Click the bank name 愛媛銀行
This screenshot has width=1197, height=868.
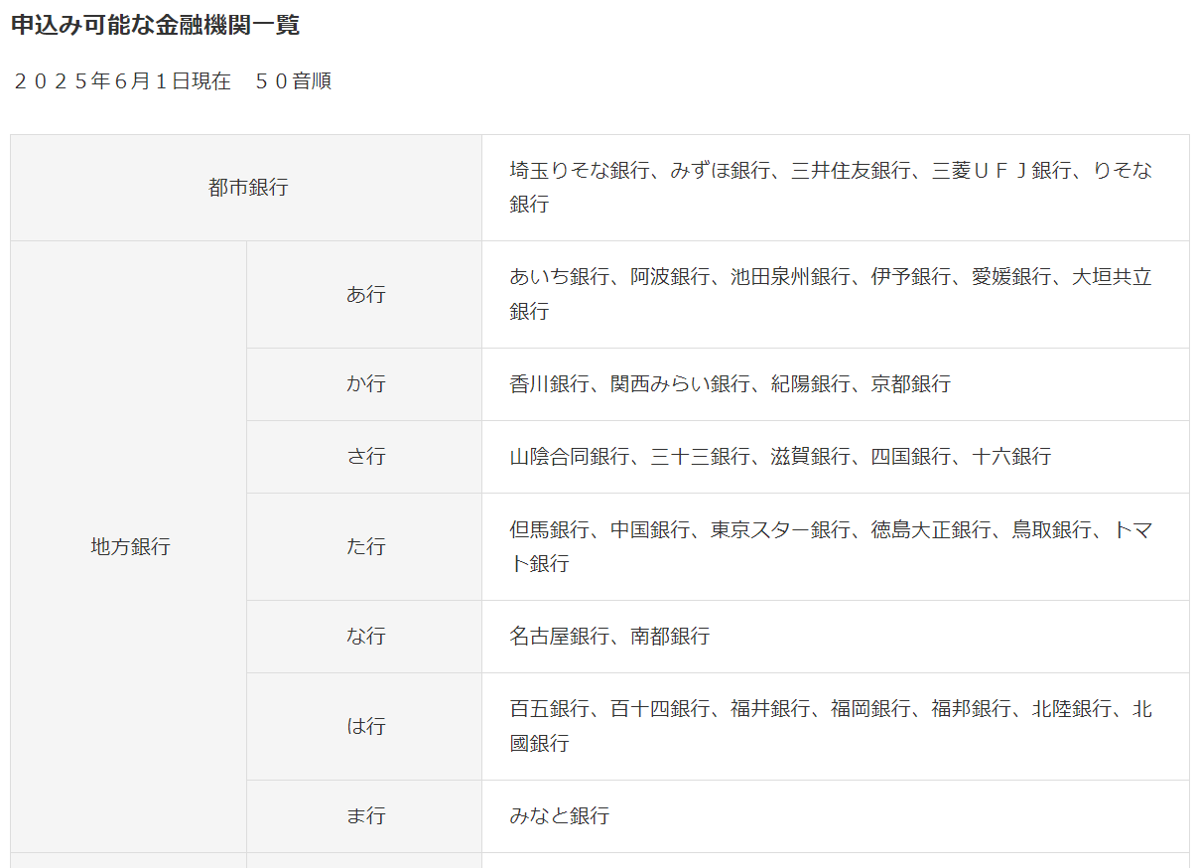pos(1011,276)
